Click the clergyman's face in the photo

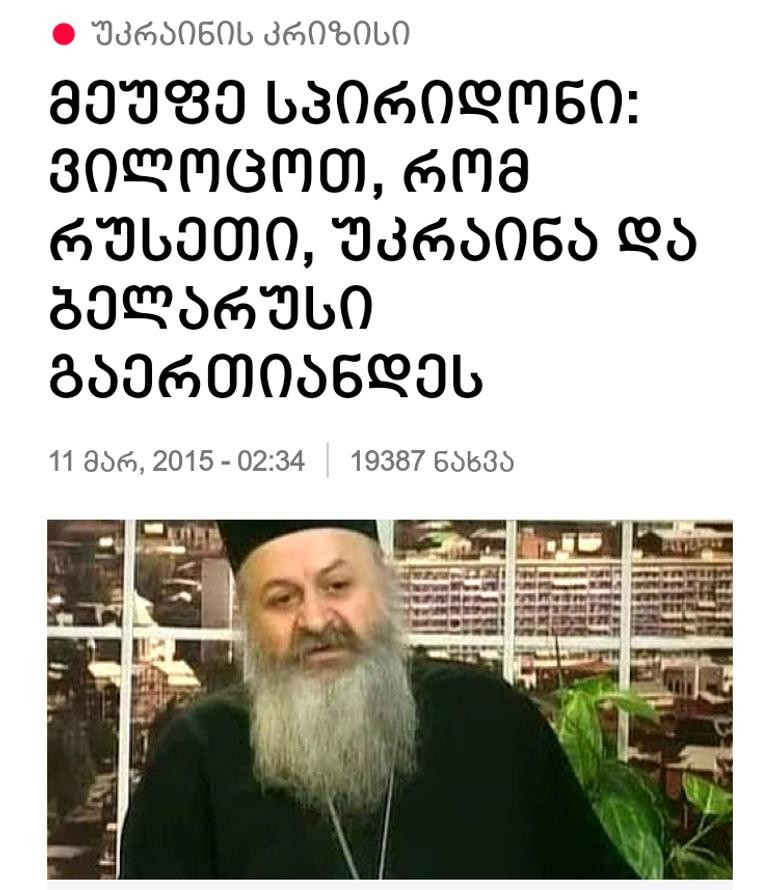click(318, 602)
